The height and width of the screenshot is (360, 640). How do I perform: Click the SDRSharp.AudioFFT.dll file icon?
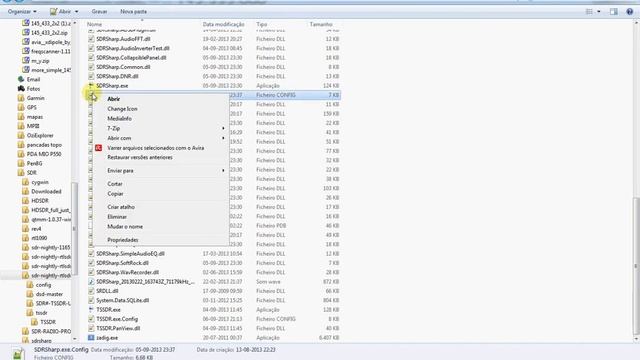91,39
